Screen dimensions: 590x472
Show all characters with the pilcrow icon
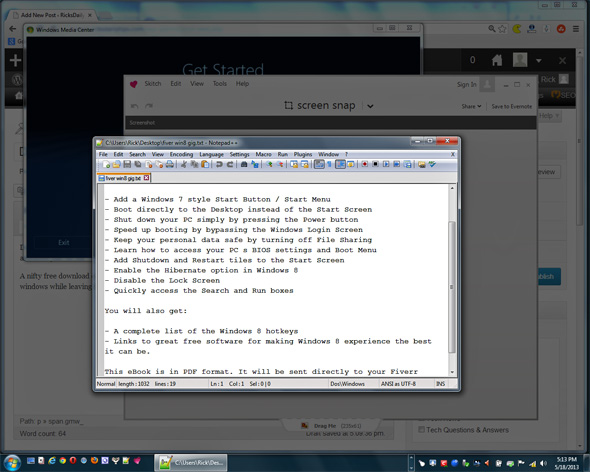(x=330, y=164)
